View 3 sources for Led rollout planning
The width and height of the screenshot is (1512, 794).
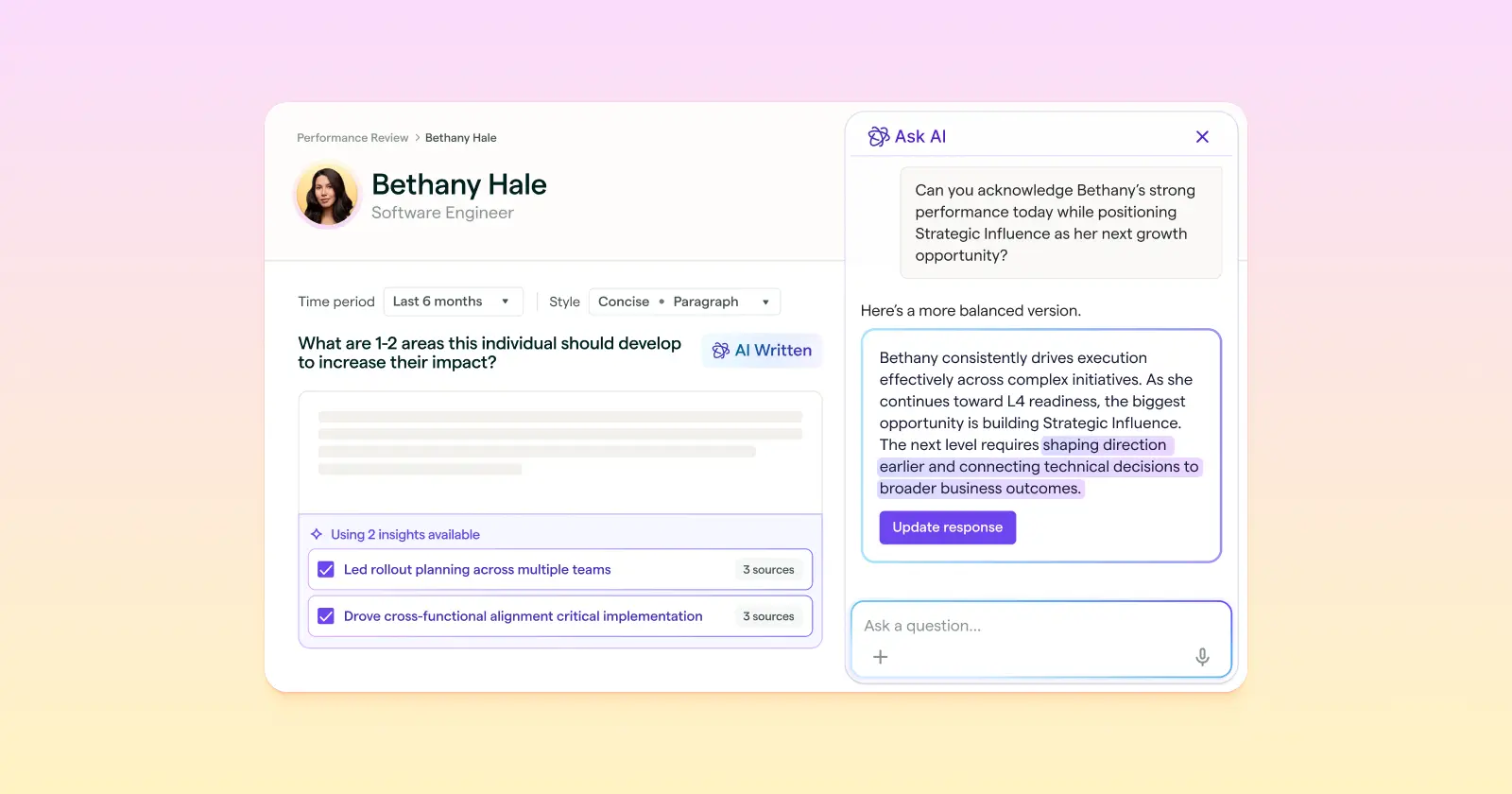tap(768, 570)
